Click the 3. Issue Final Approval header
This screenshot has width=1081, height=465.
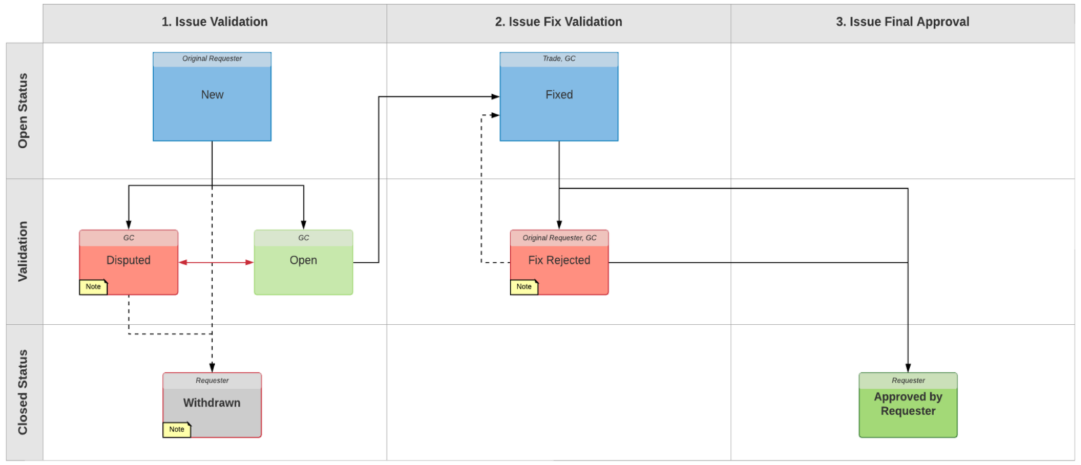902,21
